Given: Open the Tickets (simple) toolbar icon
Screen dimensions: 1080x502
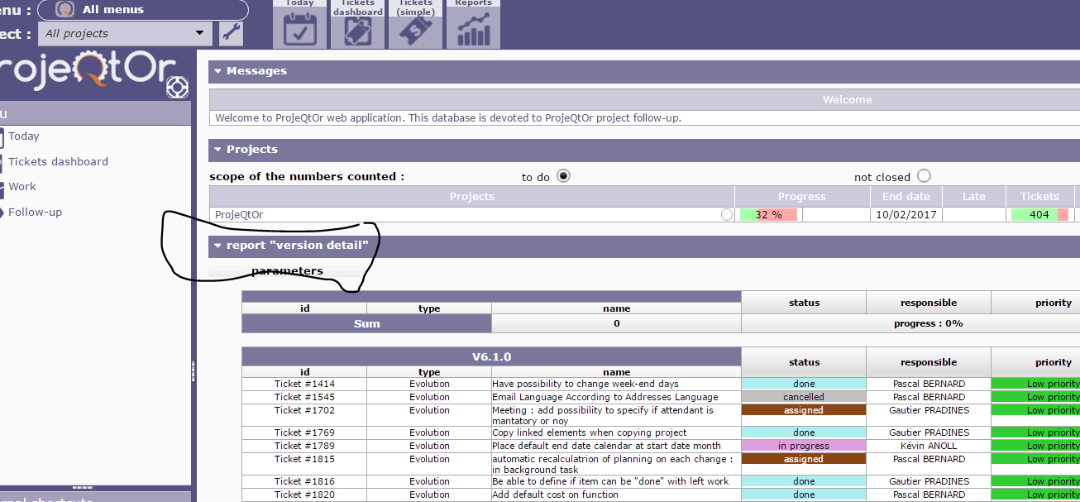Looking at the screenshot, I should [416, 27].
